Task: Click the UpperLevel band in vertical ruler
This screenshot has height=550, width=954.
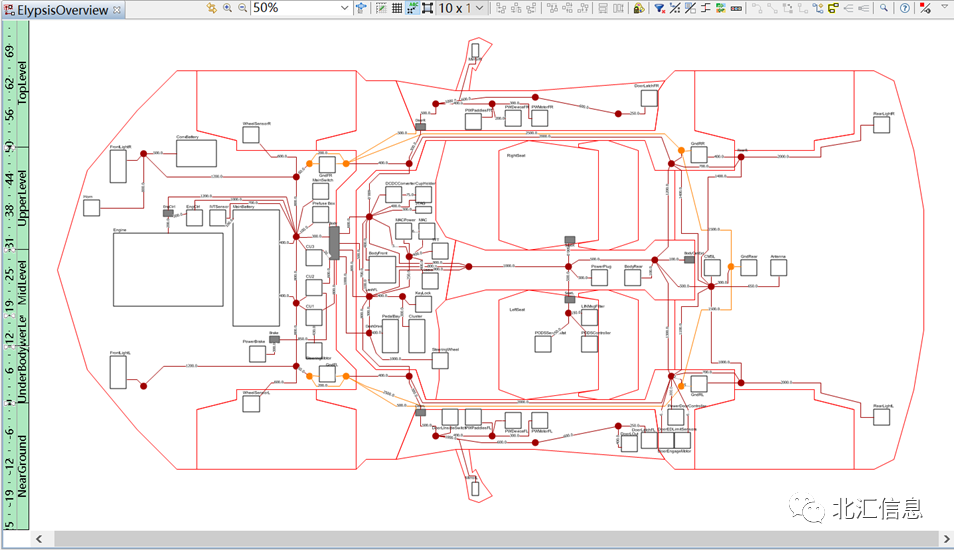Action: [22, 198]
